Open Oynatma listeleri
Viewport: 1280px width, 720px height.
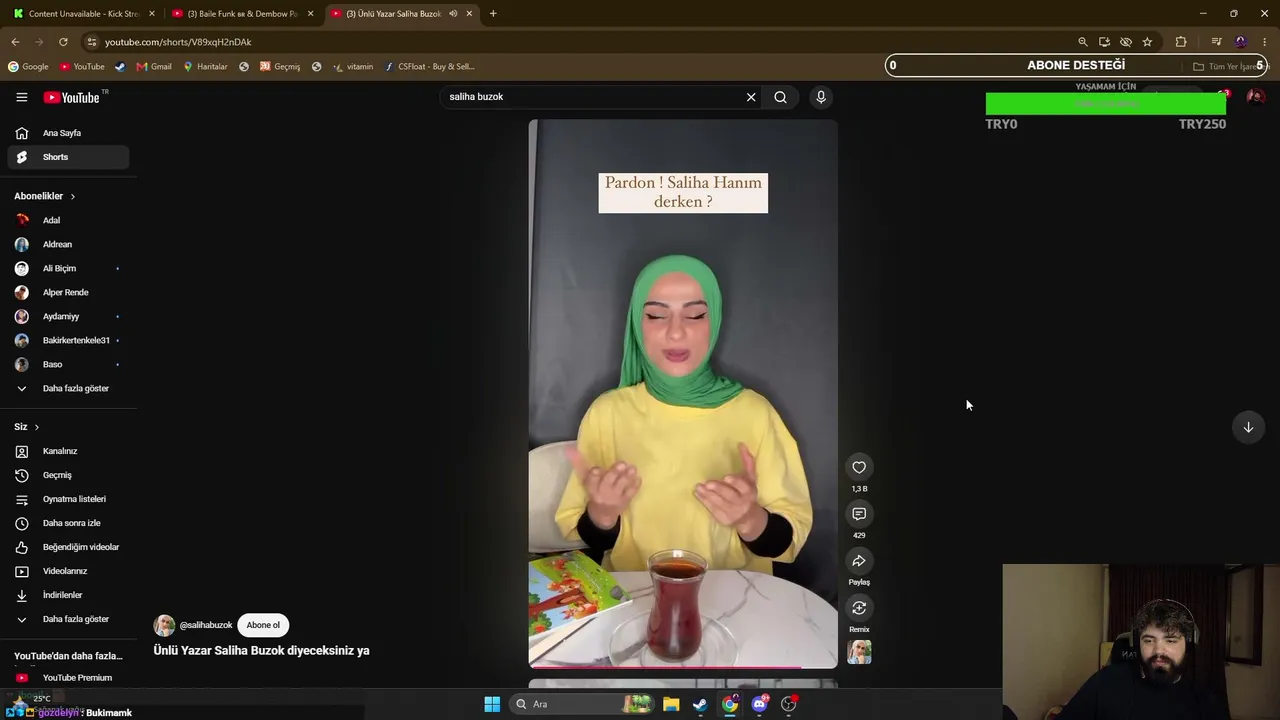click(x=68, y=499)
